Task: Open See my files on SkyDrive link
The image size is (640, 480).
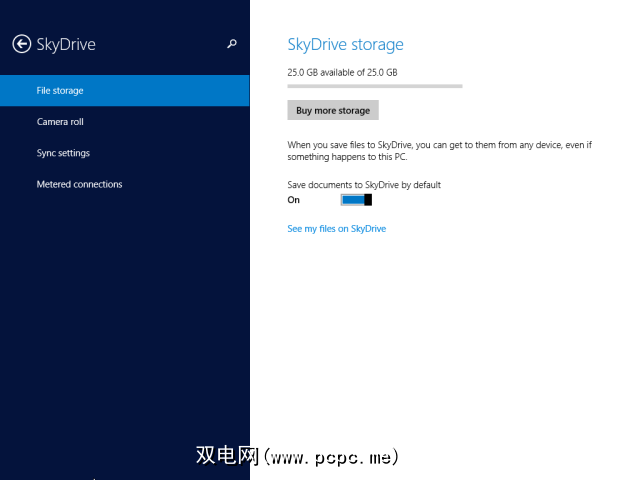Action: [337, 229]
